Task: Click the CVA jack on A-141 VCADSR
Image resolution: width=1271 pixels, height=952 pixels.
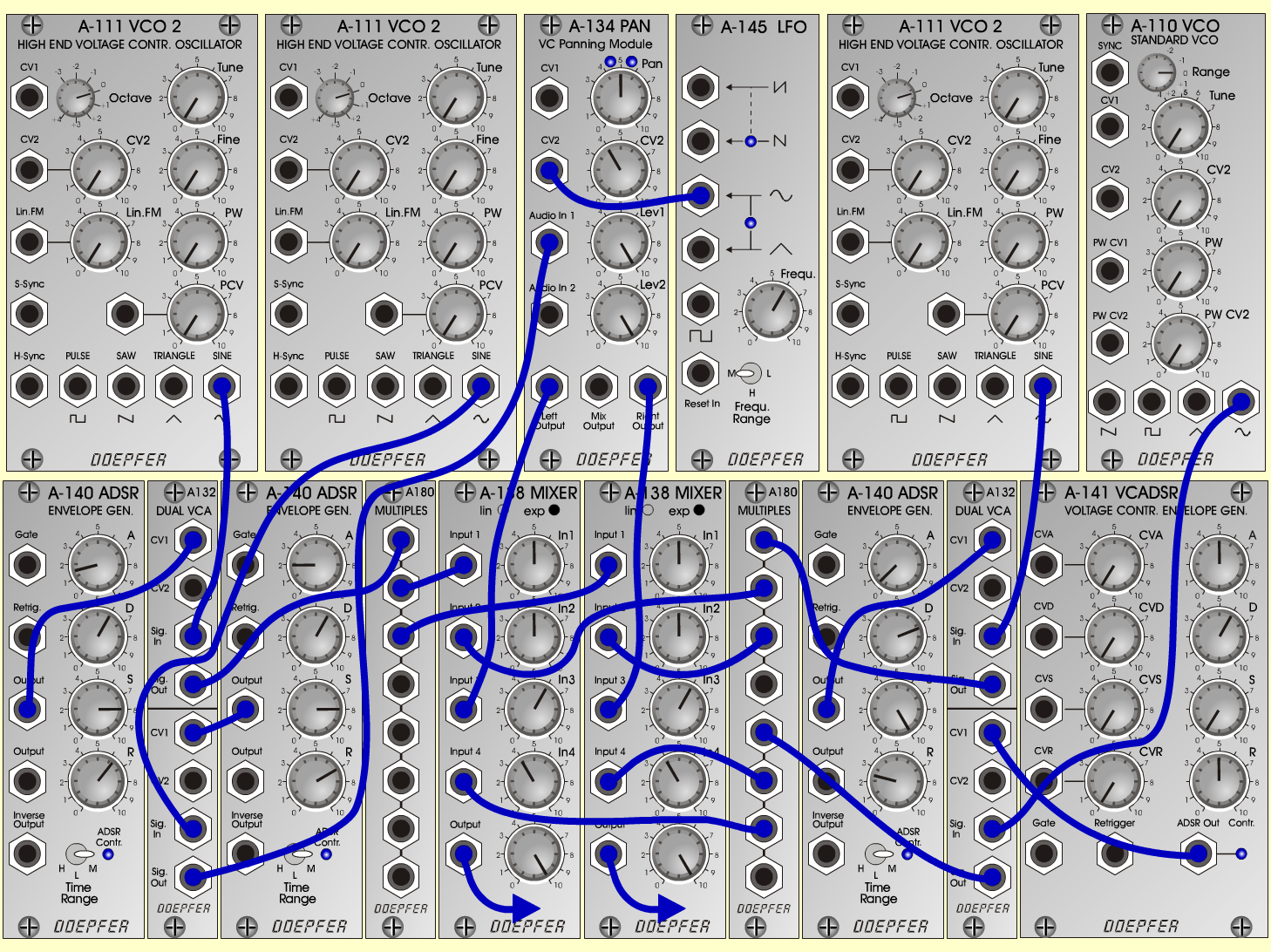Action: 1044,564
